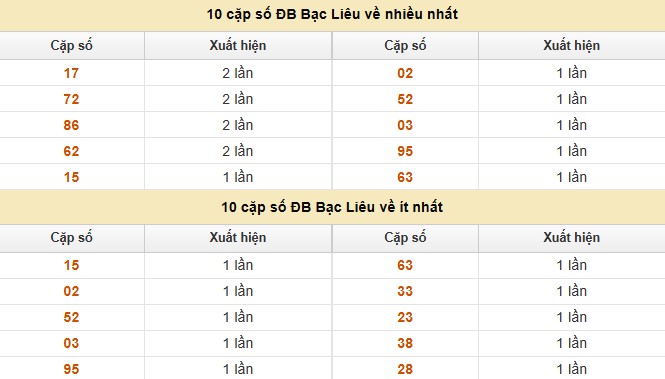
Task: Click pair 33 in least-frequent table
Action: [x=405, y=291]
